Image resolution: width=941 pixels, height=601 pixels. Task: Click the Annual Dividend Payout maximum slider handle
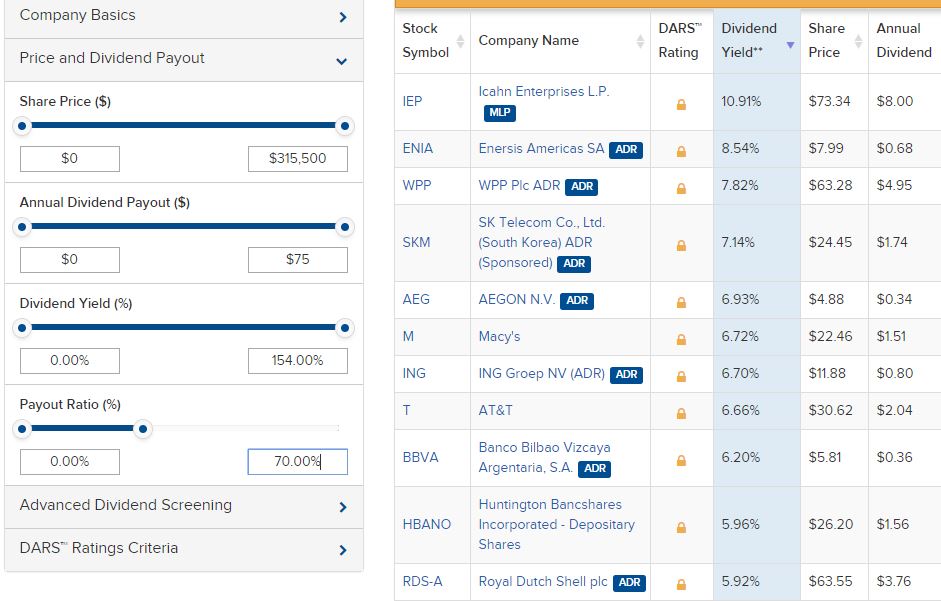click(344, 227)
